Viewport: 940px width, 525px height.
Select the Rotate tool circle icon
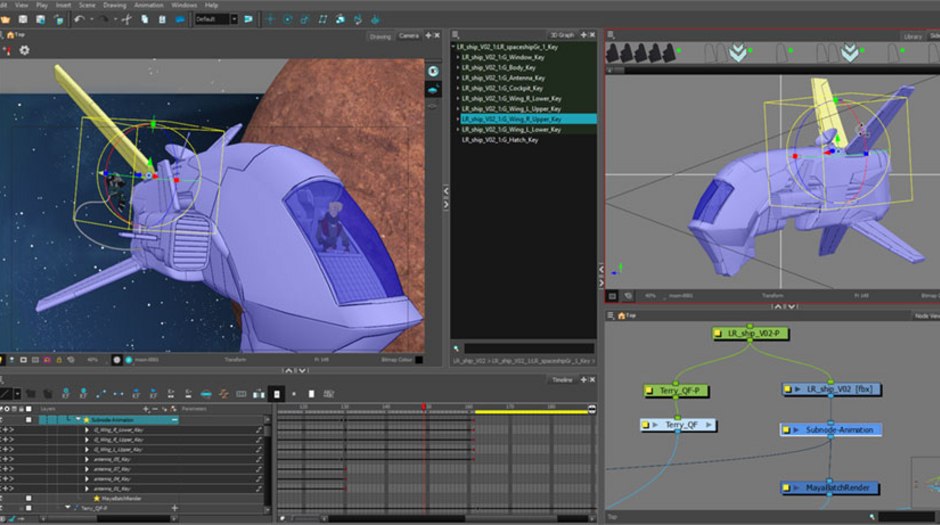(288, 19)
